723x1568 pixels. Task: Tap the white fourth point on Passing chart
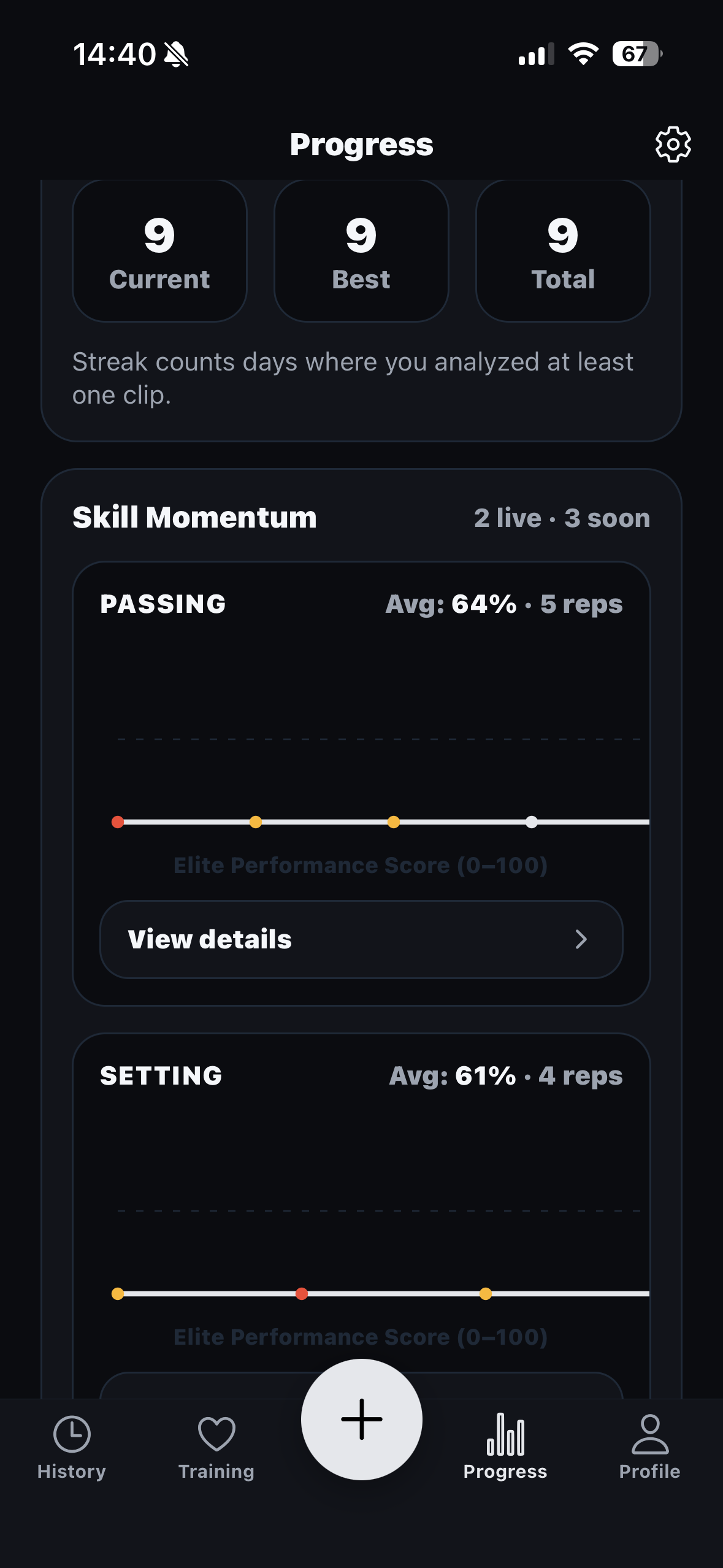click(x=532, y=822)
